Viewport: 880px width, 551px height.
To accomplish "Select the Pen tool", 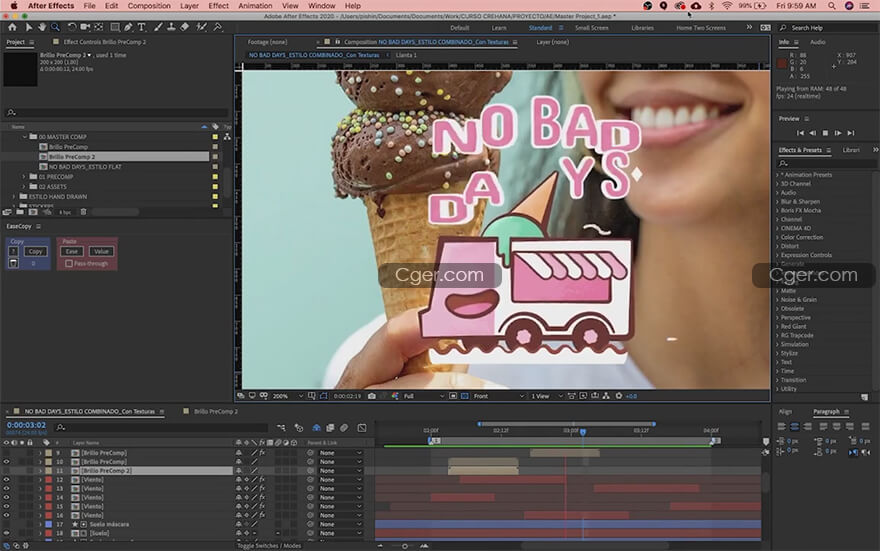I will click(x=129, y=27).
